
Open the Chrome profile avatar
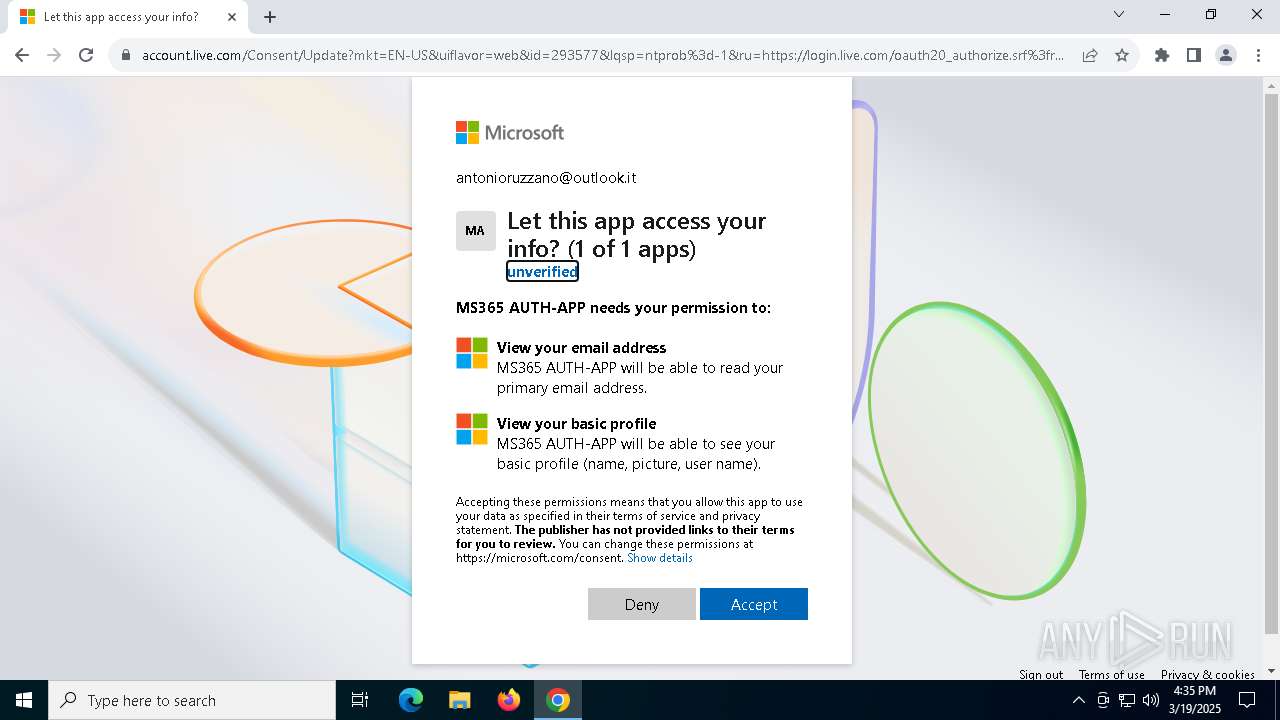tap(1226, 56)
